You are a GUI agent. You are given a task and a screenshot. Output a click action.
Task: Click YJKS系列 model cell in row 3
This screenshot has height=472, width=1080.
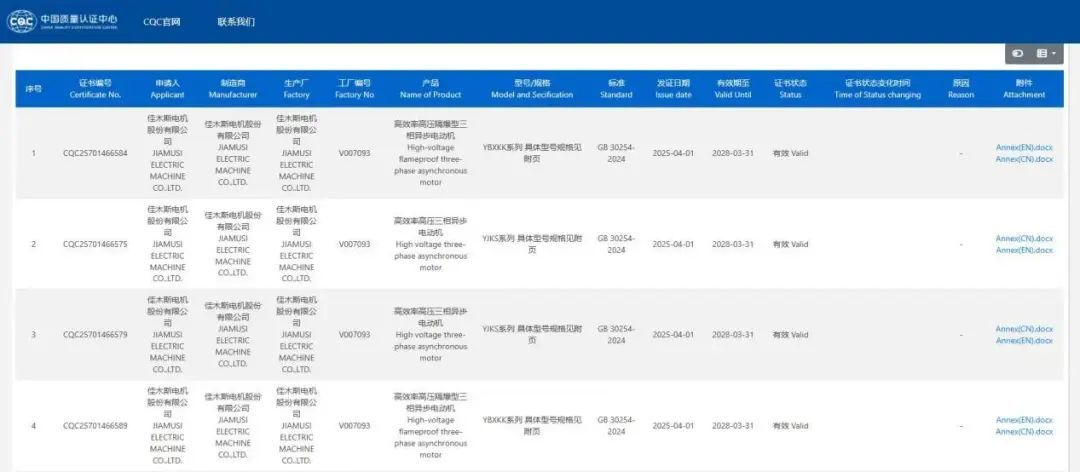tap(532, 335)
